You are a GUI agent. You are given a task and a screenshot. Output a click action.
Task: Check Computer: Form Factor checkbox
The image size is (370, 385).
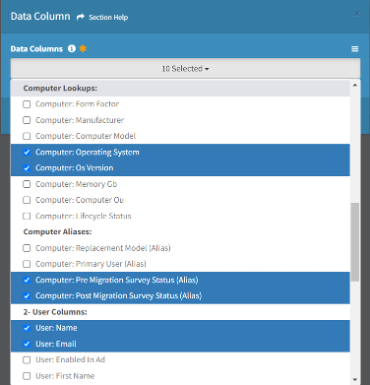(27, 104)
